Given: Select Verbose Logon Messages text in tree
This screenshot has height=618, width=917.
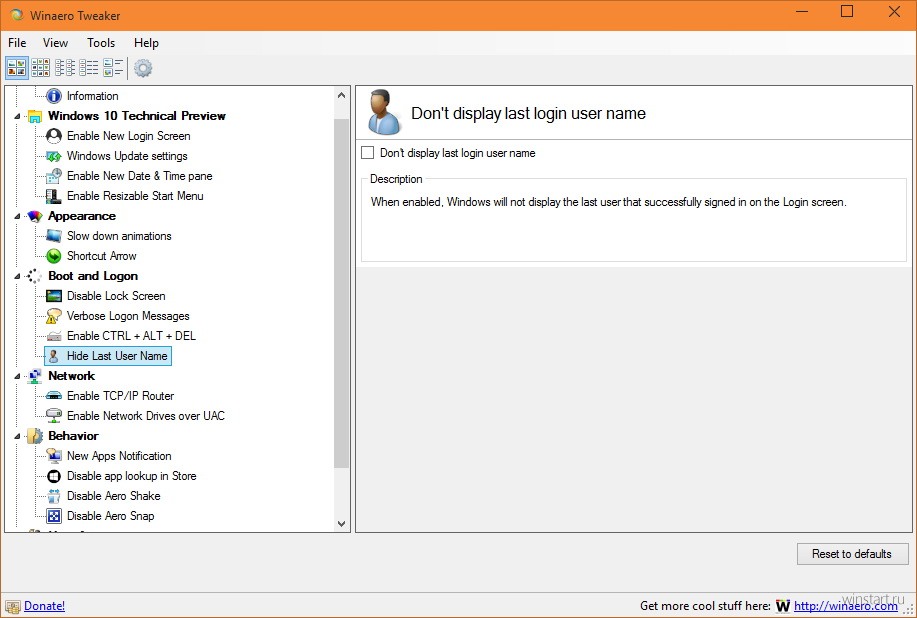Looking at the screenshot, I should point(128,316).
